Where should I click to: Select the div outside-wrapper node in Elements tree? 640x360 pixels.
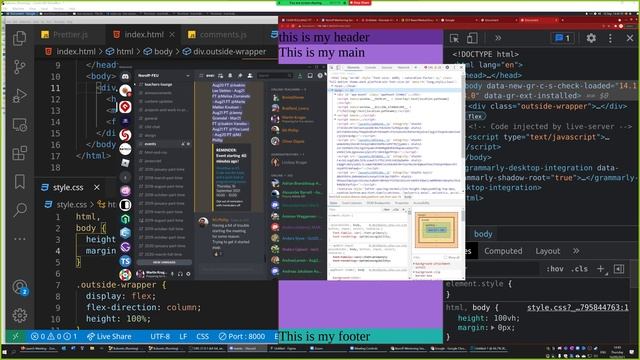tap(547, 106)
